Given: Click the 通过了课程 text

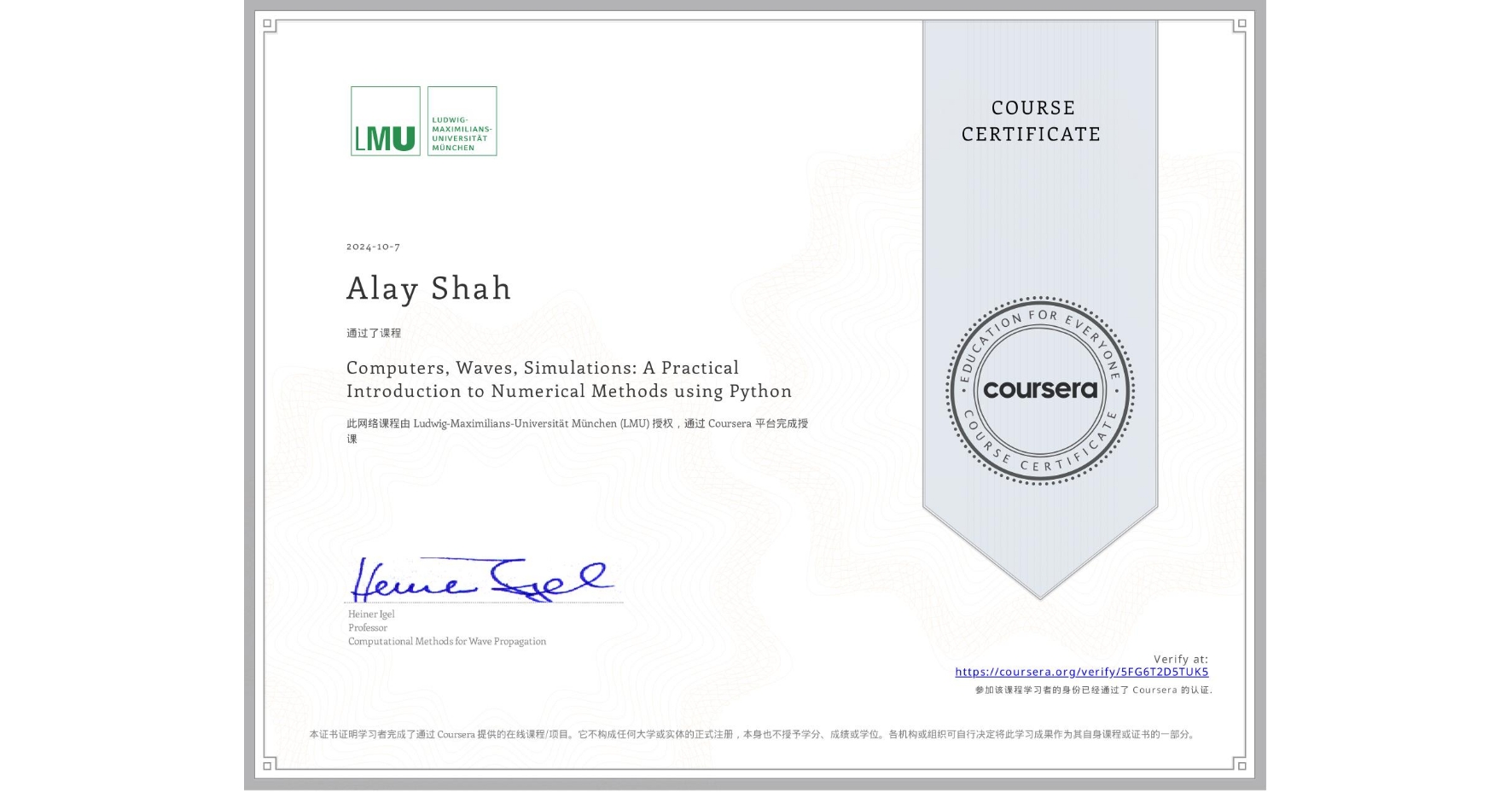Looking at the screenshot, I should click(373, 333).
